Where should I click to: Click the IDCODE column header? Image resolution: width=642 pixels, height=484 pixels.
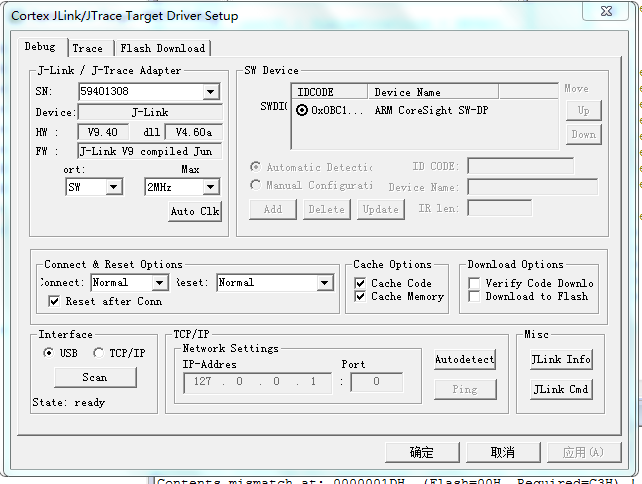[330, 92]
